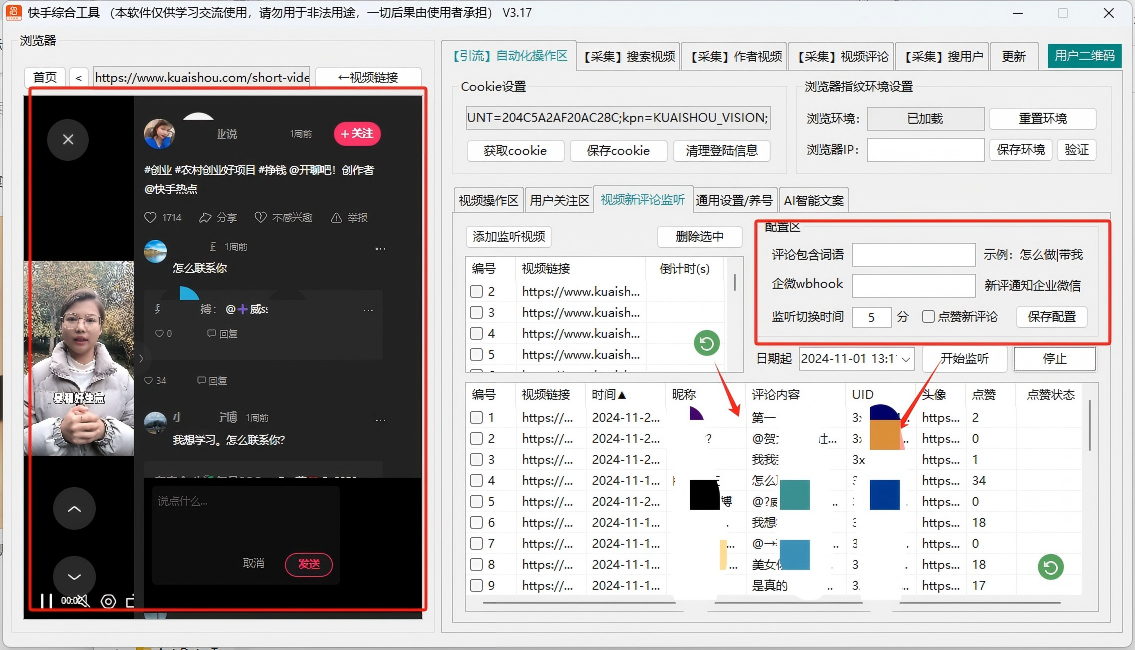Go to the previous video with the up chevron

(x=74, y=509)
